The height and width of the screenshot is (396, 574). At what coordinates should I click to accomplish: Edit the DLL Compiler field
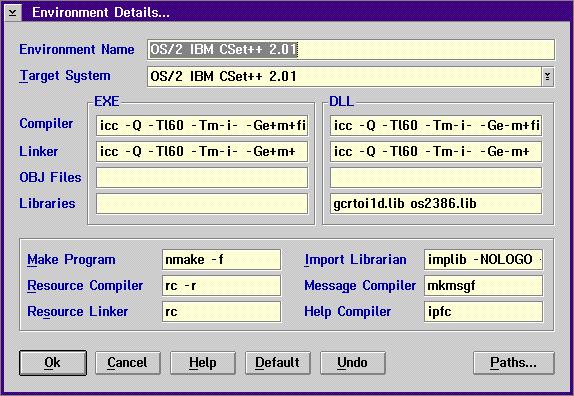point(436,126)
